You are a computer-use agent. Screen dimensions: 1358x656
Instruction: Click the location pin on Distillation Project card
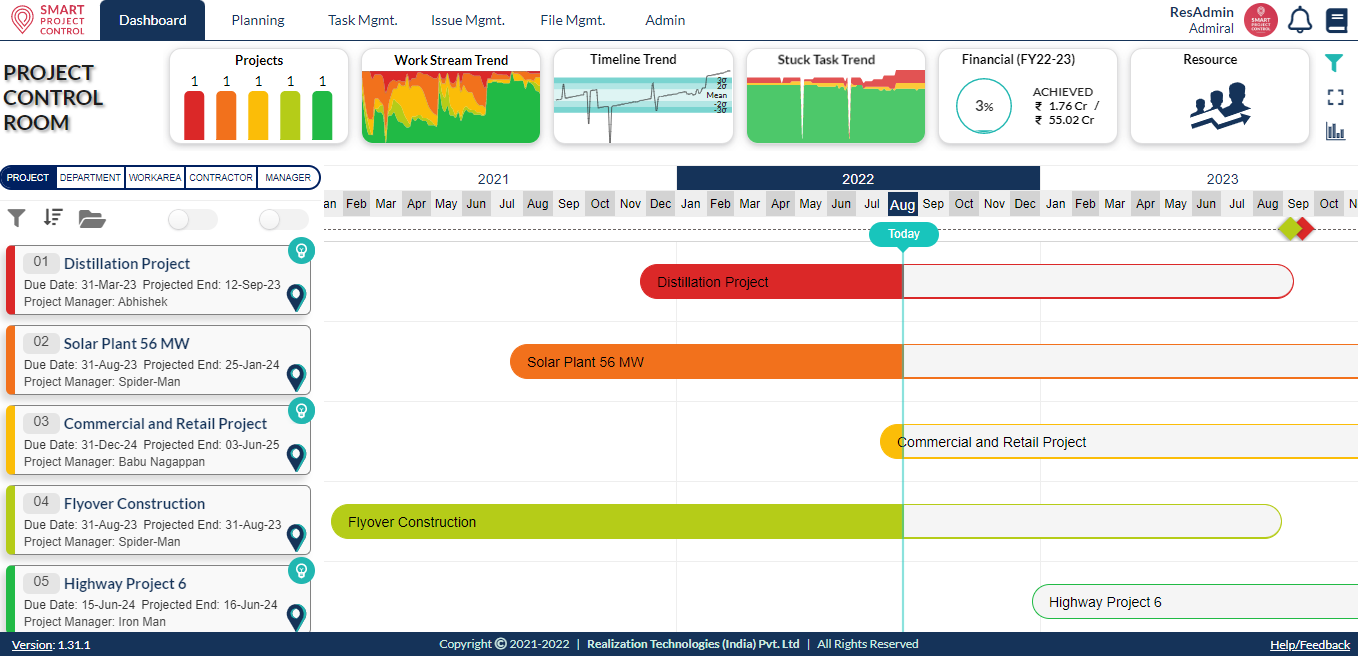[x=295, y=297]
